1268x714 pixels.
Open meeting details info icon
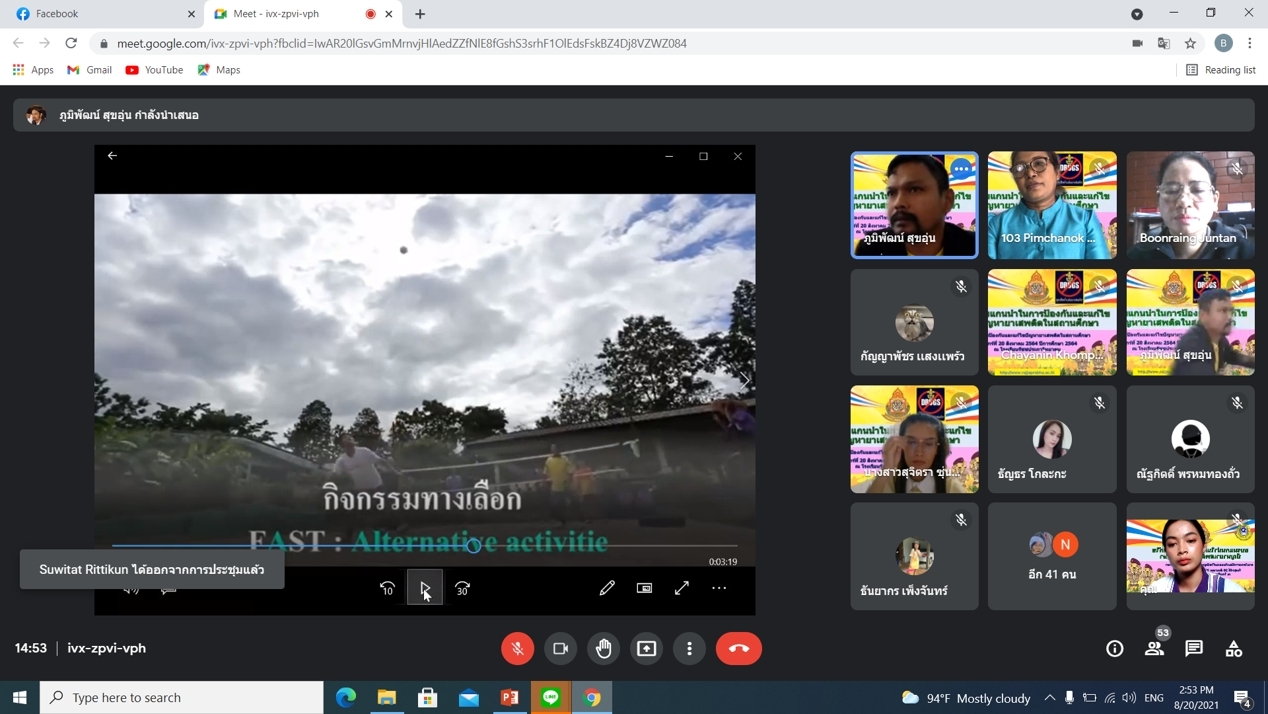(x=1114, y=648)
